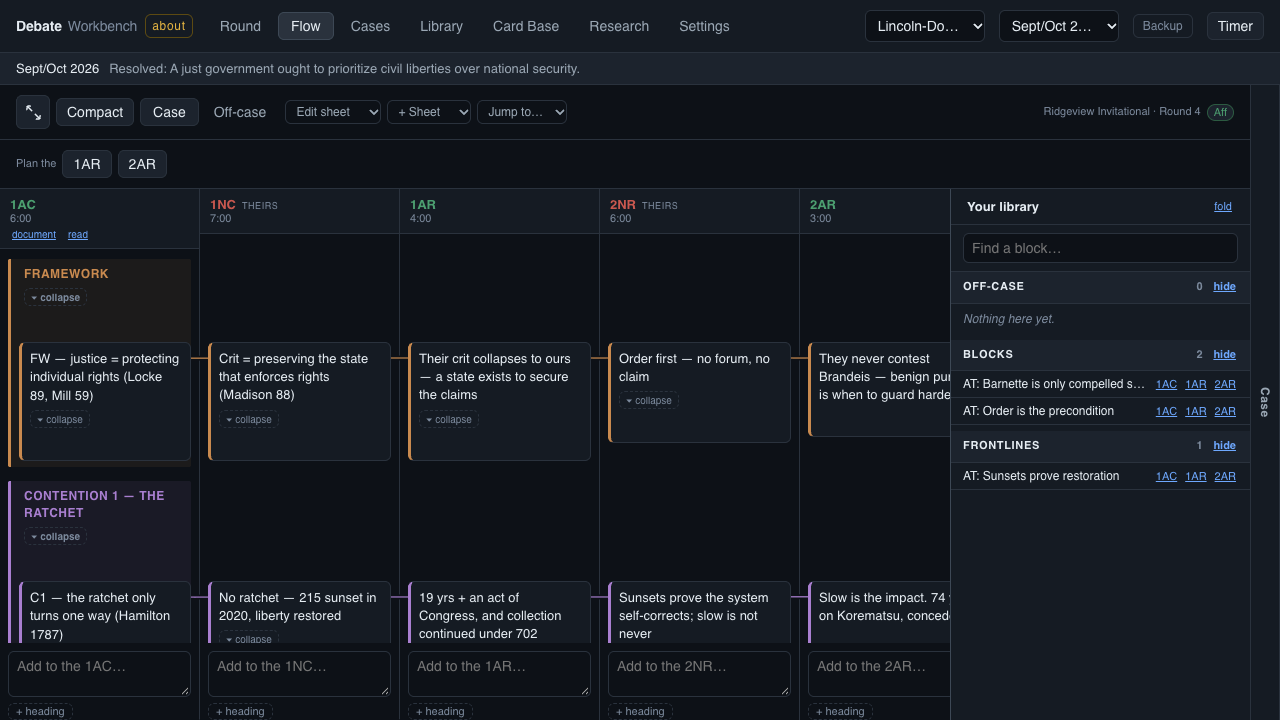
Task: Add Sunsets prove restoration to 1AR
Action: coord(1196,476)
